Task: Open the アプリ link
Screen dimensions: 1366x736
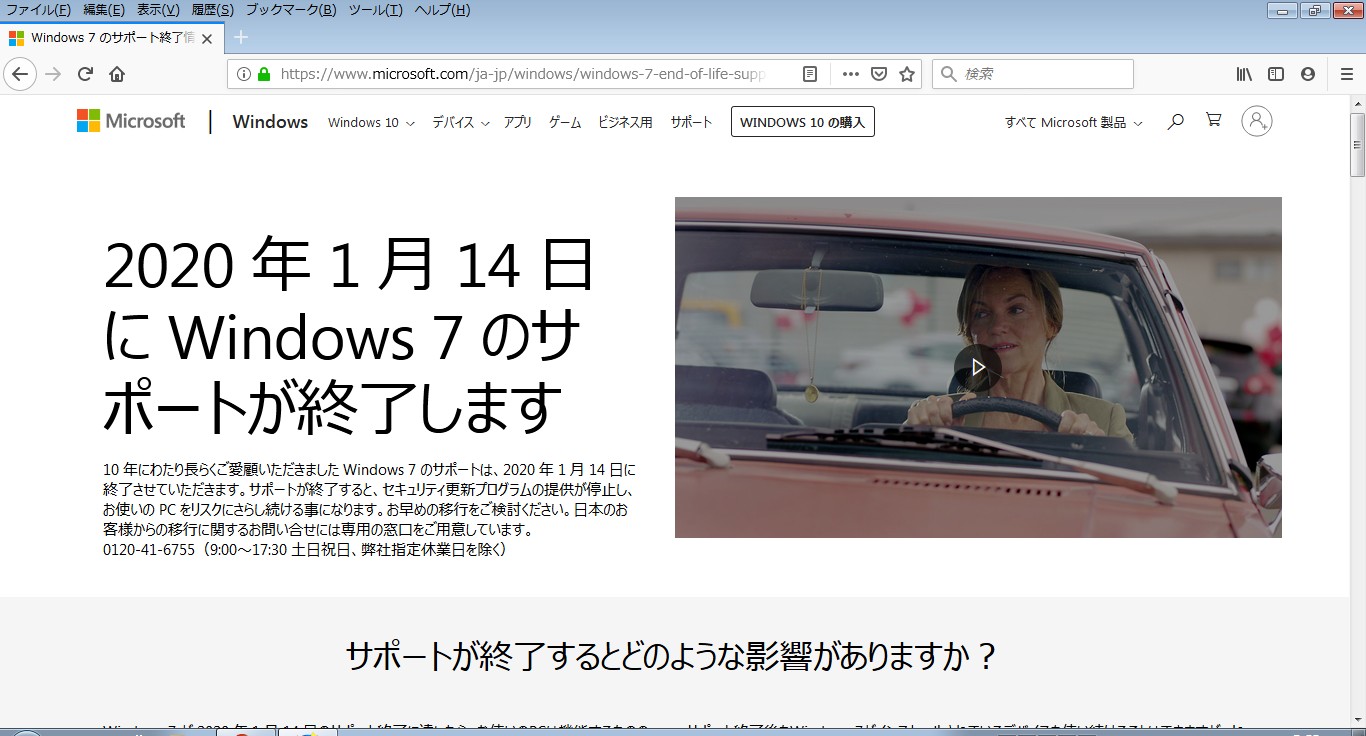Action: click(517, 122)
